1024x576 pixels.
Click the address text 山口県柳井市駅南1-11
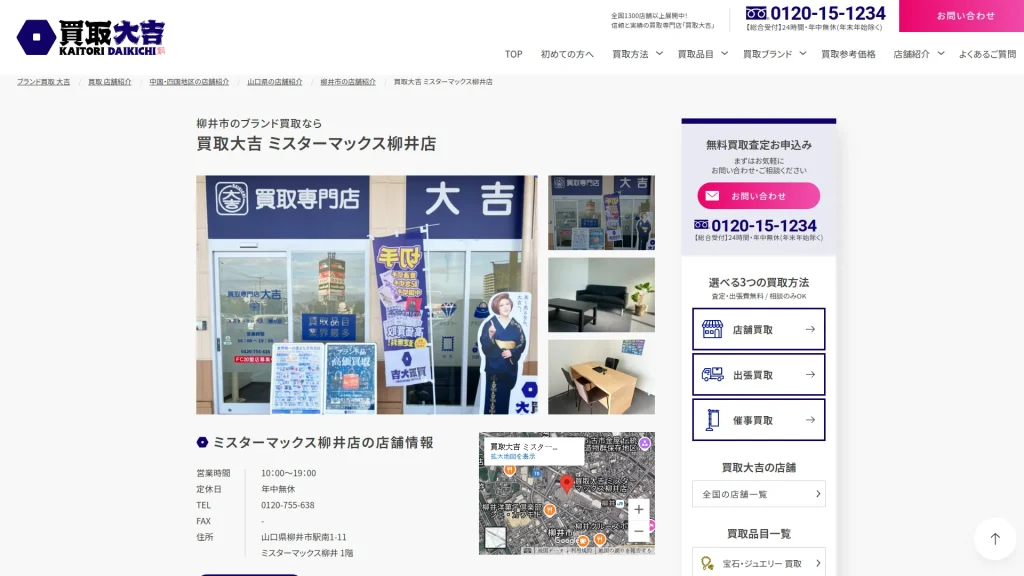point(304,537)
